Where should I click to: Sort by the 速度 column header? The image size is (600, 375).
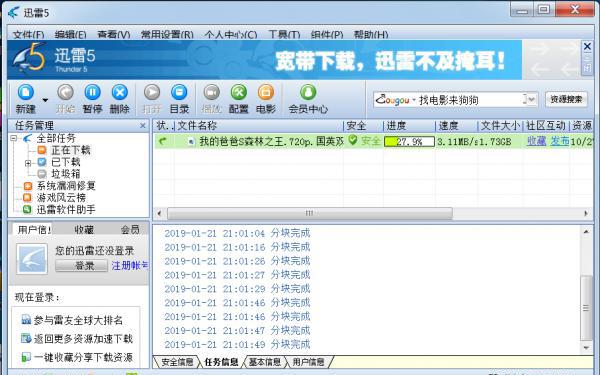click(457, 126)
